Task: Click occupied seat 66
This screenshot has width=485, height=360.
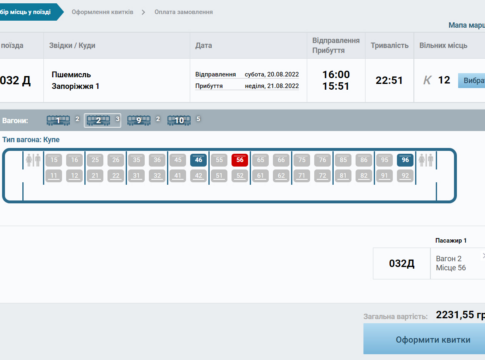Action: 281,160
